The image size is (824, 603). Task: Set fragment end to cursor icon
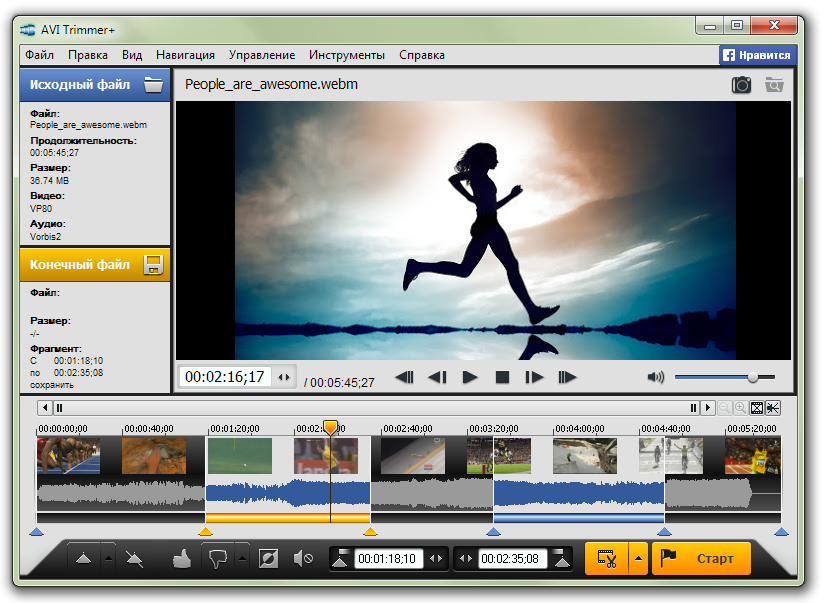pyautogui.click(x=562, y=558)
